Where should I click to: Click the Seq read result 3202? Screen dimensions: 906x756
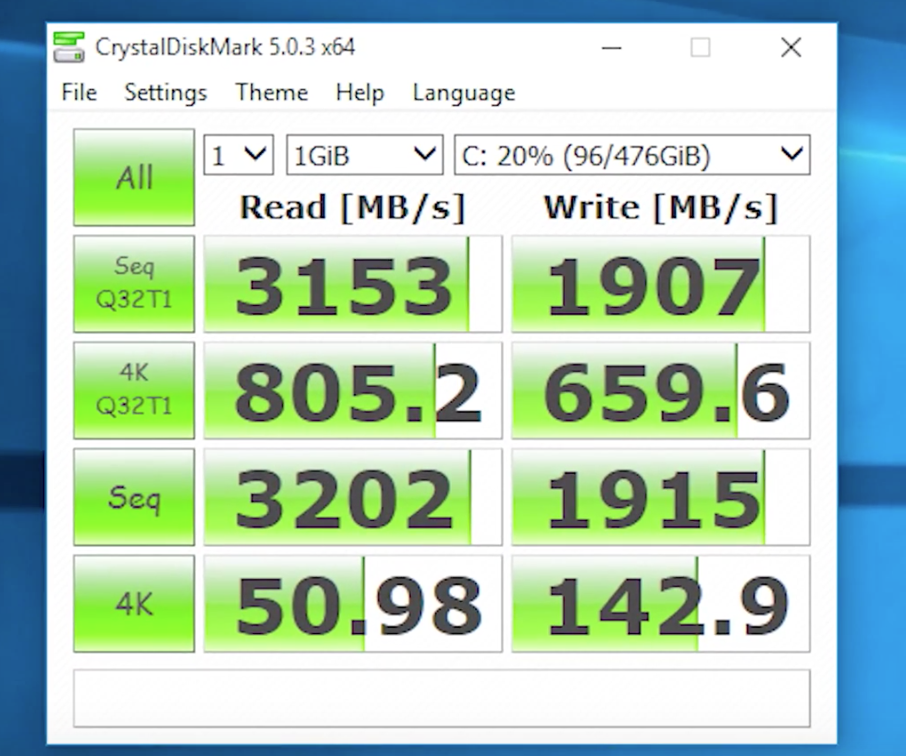tap(353, 497)
